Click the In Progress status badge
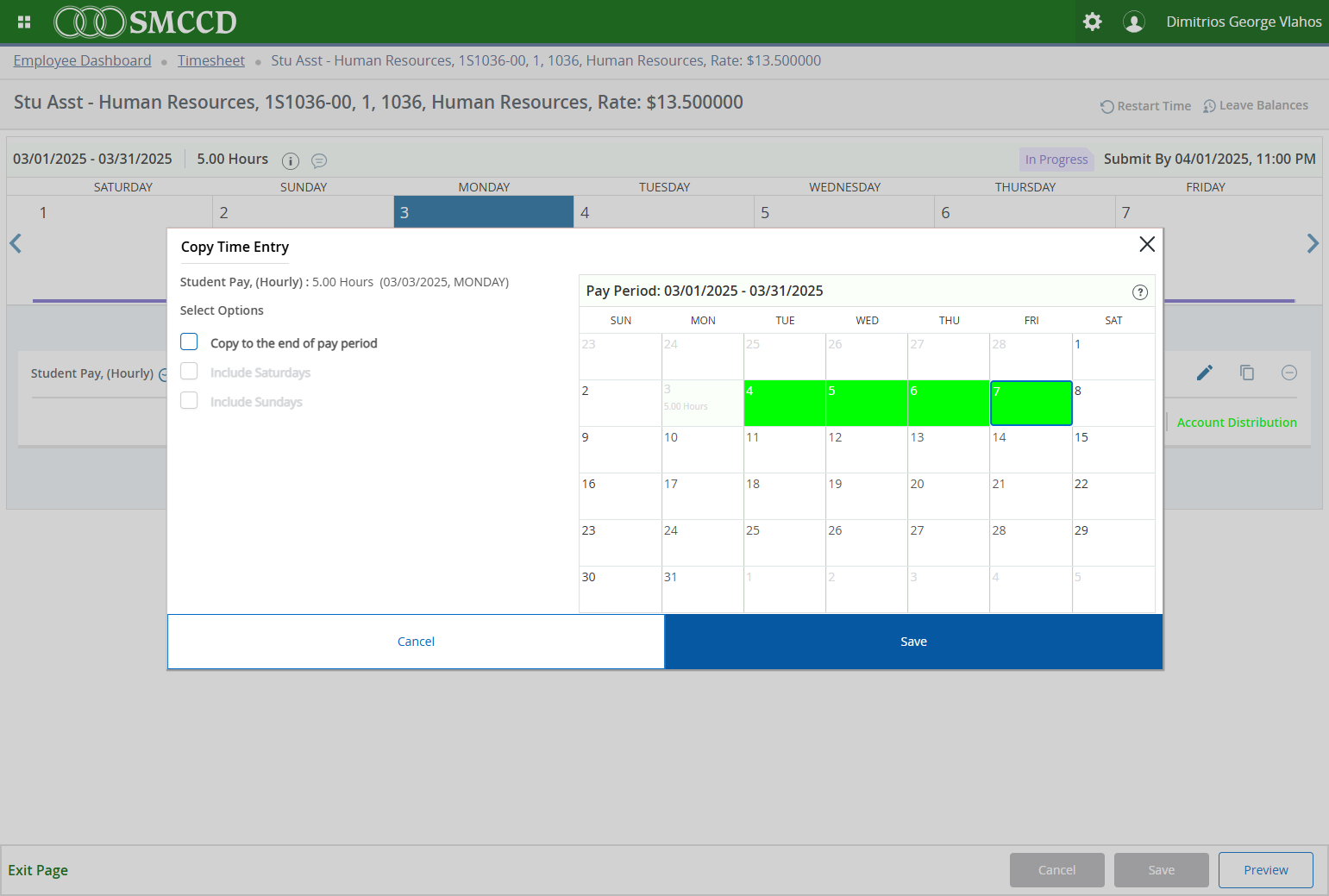 (1056, 160)
